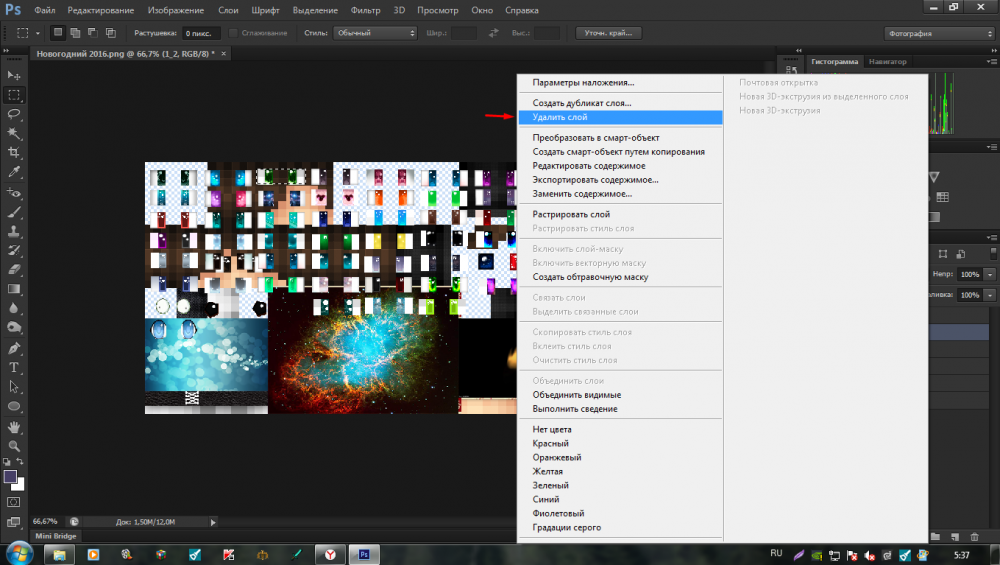Select the Hand tool
The width and height of the screenshot is (1000, 565).
(x=14, y=426)
